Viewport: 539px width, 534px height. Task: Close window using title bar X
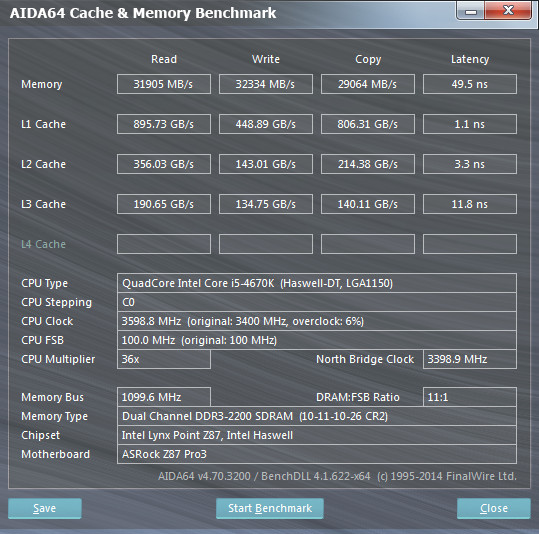coord(508,11)
